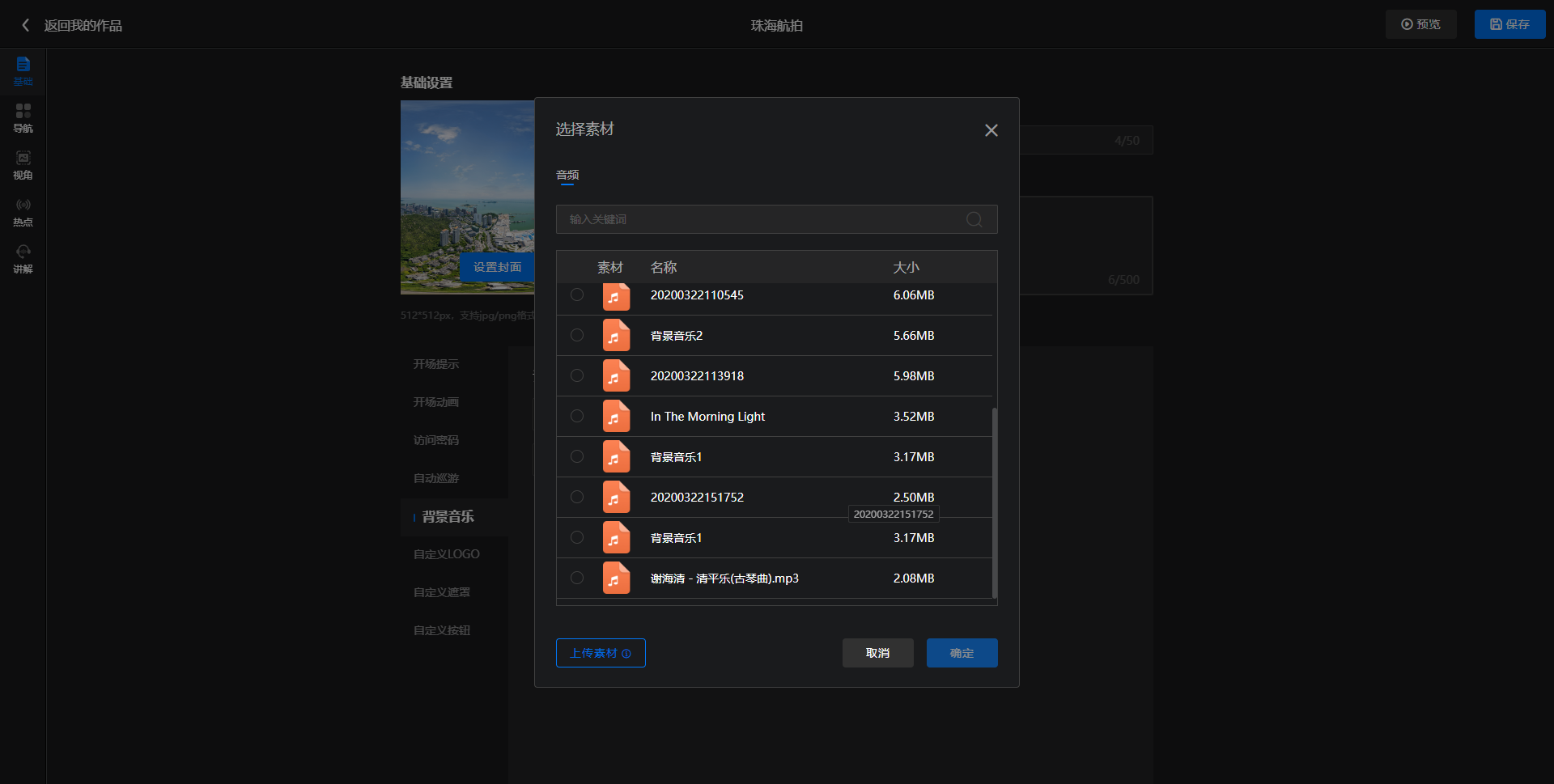
Task: Switch to the 音频 tab
Action: click(567, 175)
